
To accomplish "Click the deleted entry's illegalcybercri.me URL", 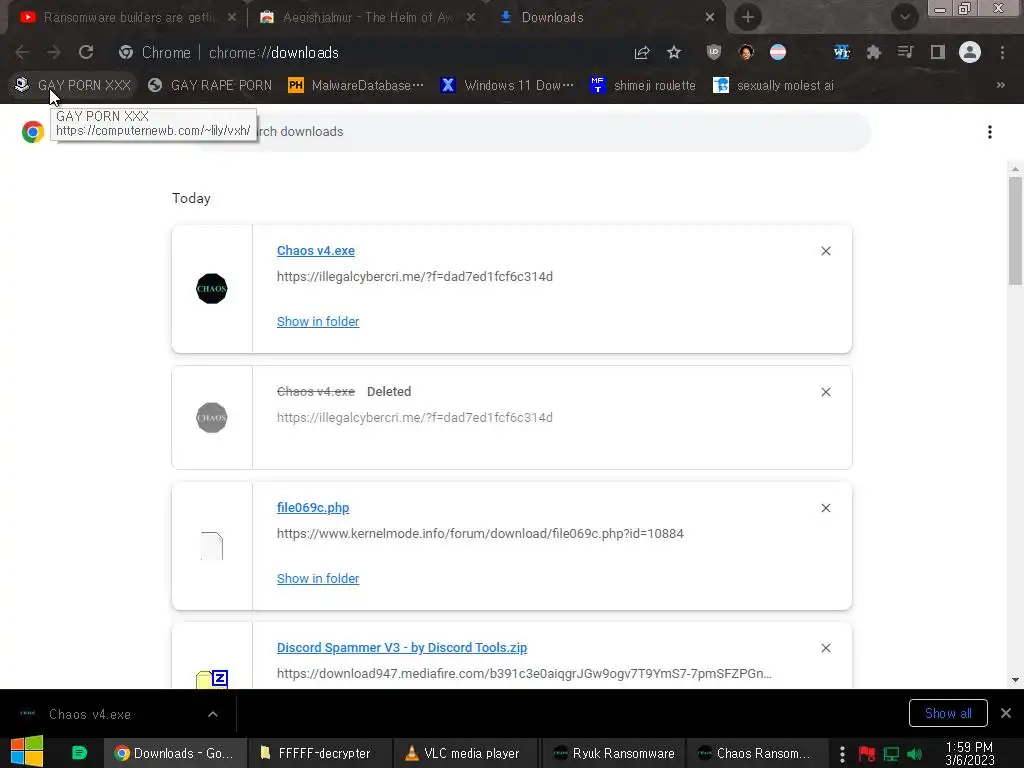I will [415, 418].
